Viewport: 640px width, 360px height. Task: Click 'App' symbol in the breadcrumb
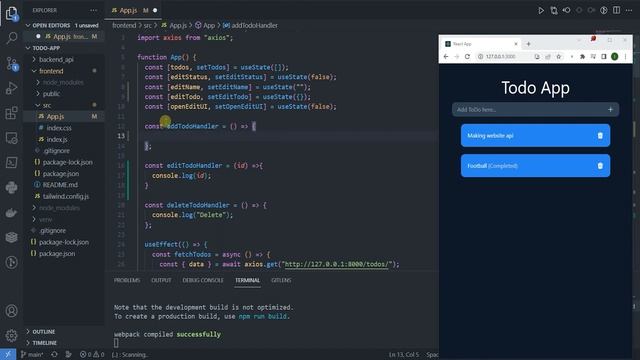209,25
